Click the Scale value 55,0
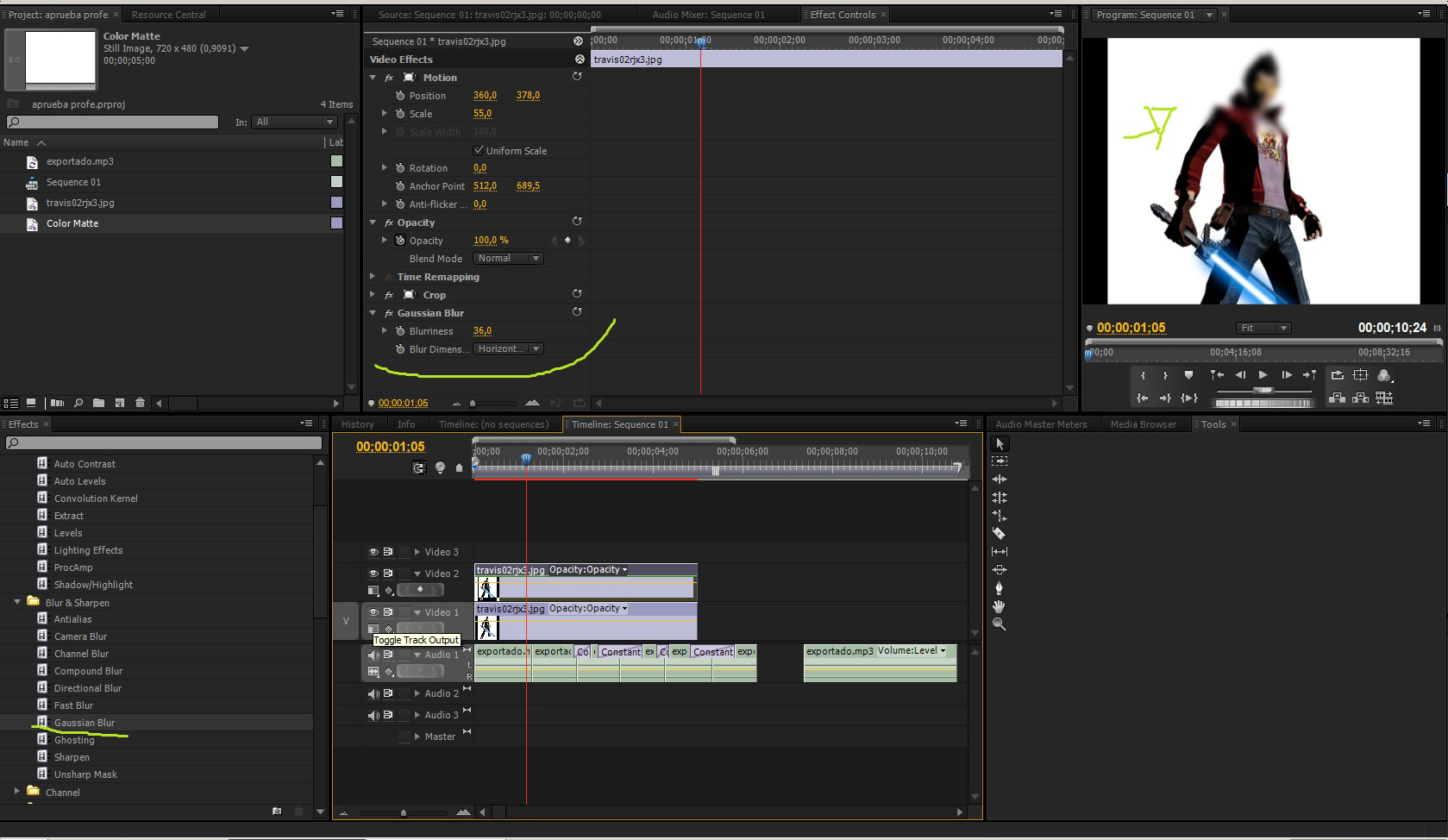The width and height of the screenshot is (1448, 840). click(x=482, y=114)
